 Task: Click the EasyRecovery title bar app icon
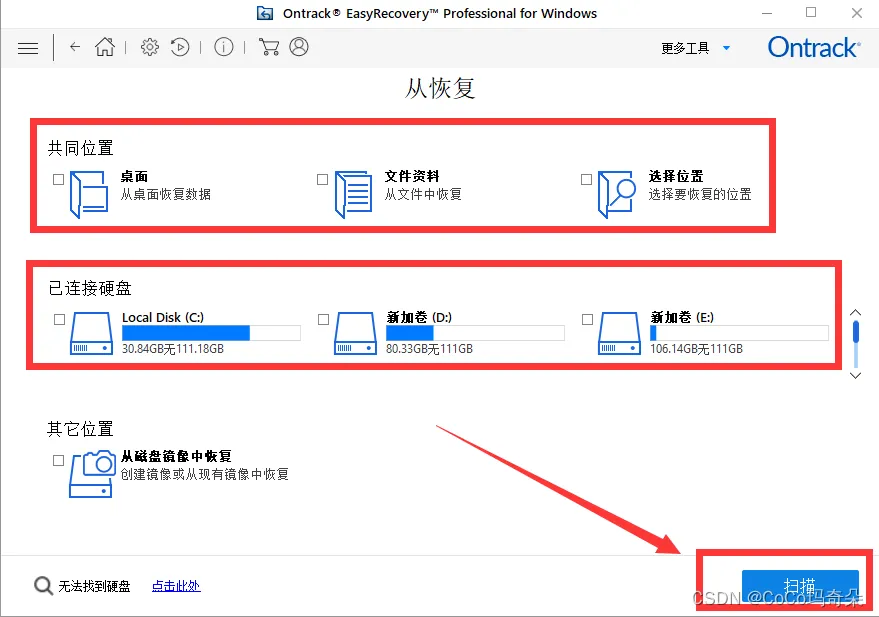(x=265, y=13)
